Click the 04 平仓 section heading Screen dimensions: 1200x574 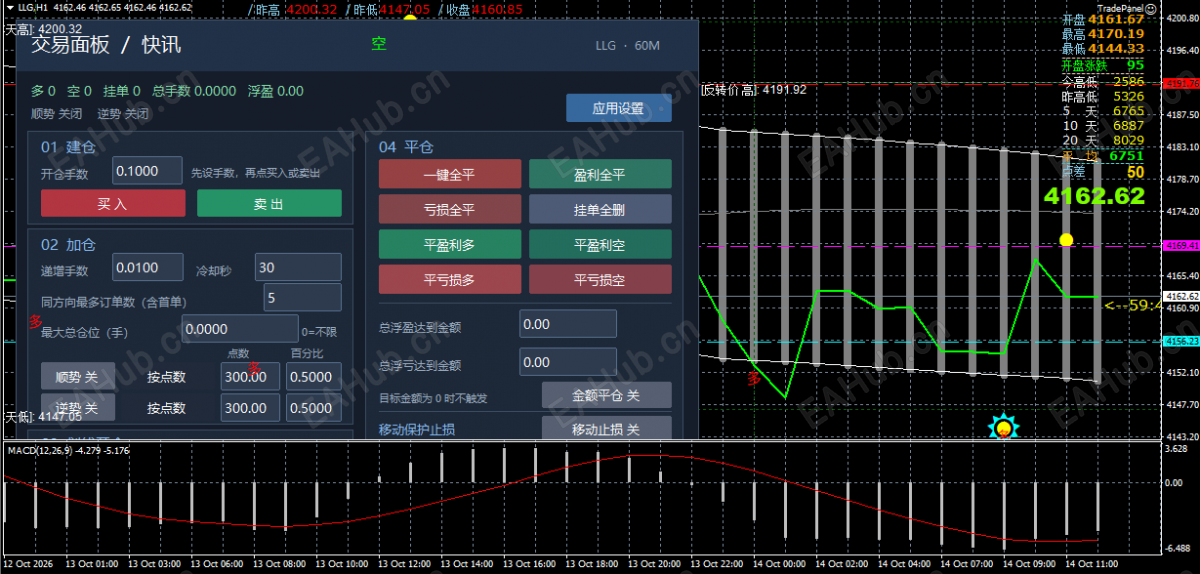coord(406,147)
